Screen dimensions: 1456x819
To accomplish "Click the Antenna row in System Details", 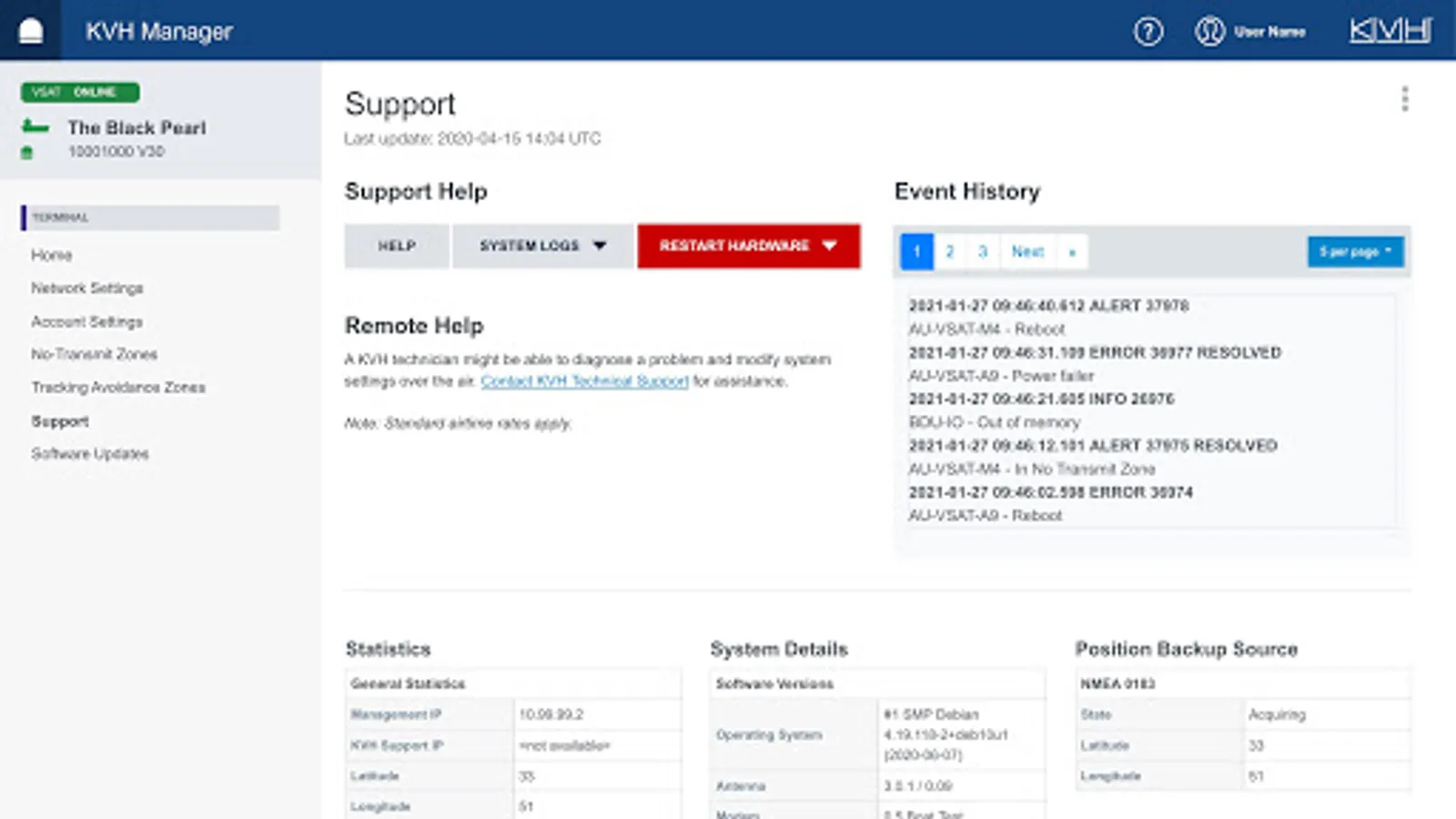I will pyautogui.click(x=878, y=785).
